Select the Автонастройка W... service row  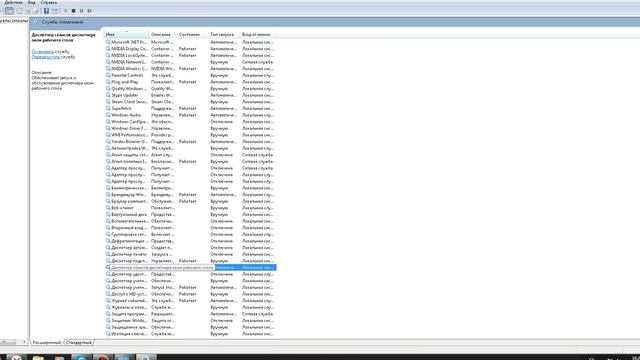[x=190, y=148]
